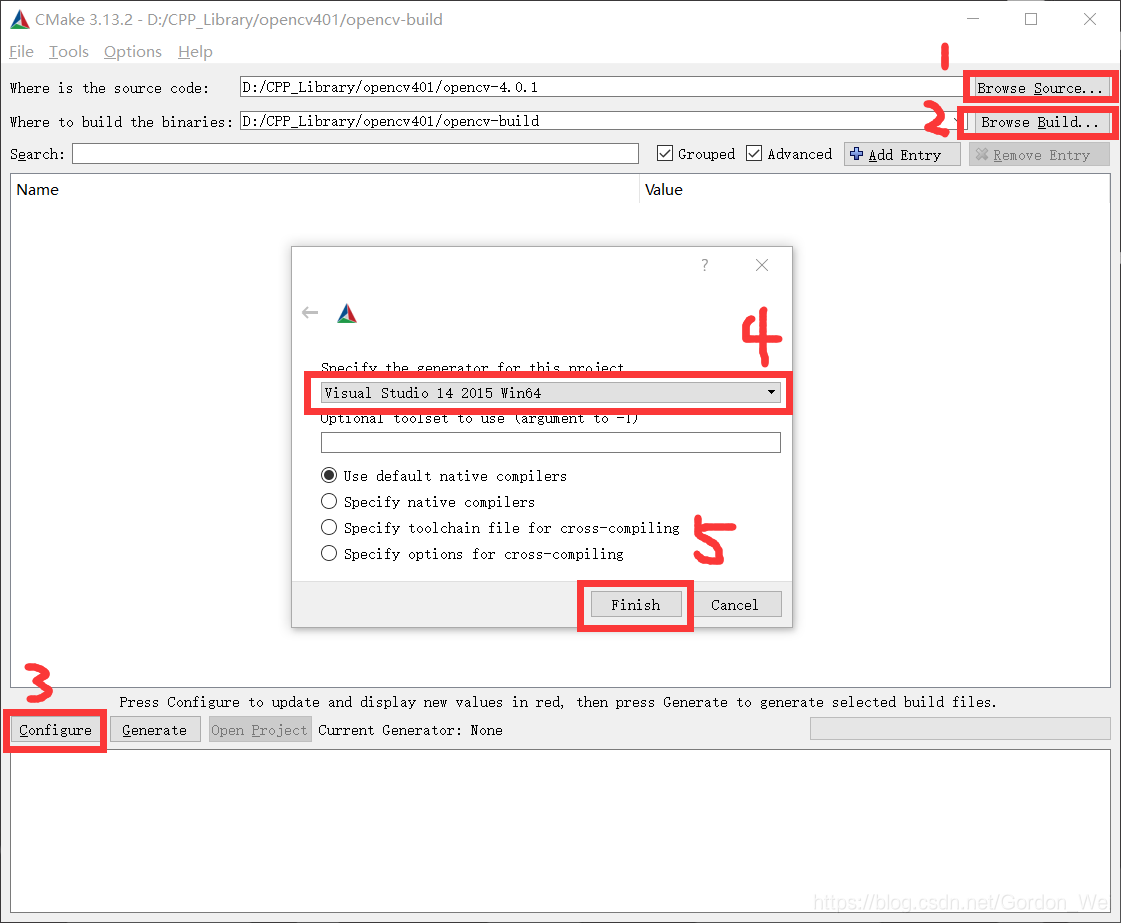Uncheck the Grouped checkbox
This screenshot has width=1121, height=923.
tap(666, 153)
